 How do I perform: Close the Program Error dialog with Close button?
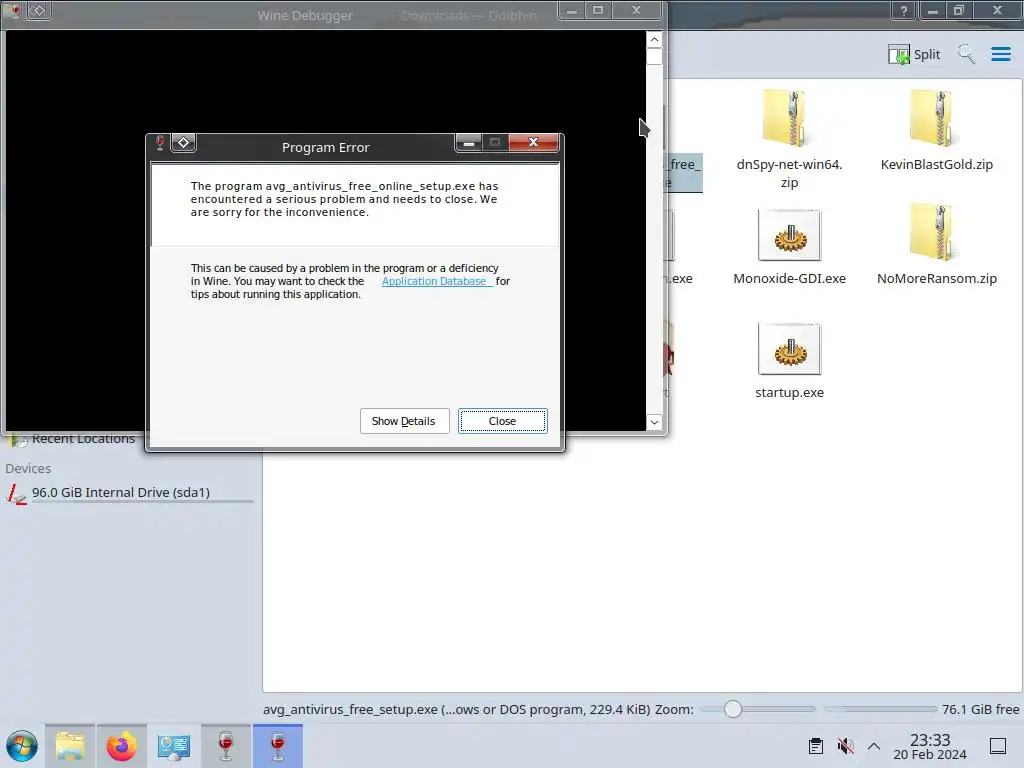click(x=502, y=421)
